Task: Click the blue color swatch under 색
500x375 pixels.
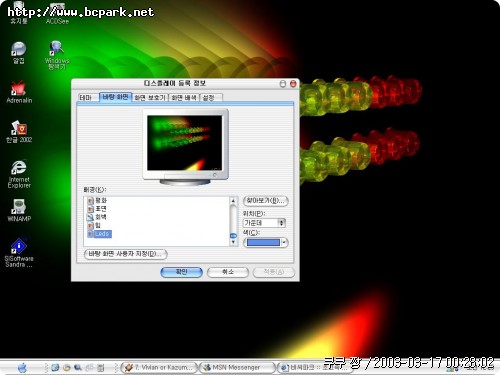Action: click(x=263, y=242)
